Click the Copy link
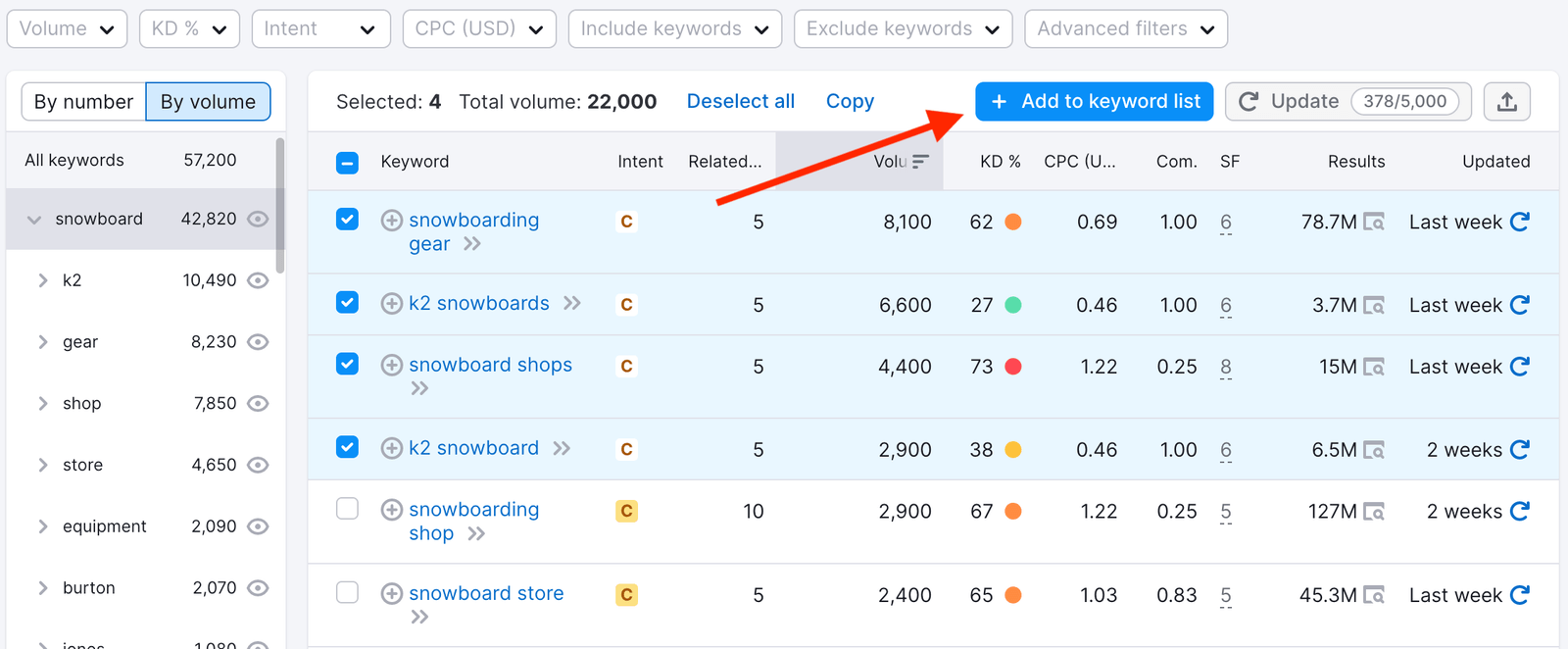This screenshot has width=1568, height=649. tap(850, 101)
